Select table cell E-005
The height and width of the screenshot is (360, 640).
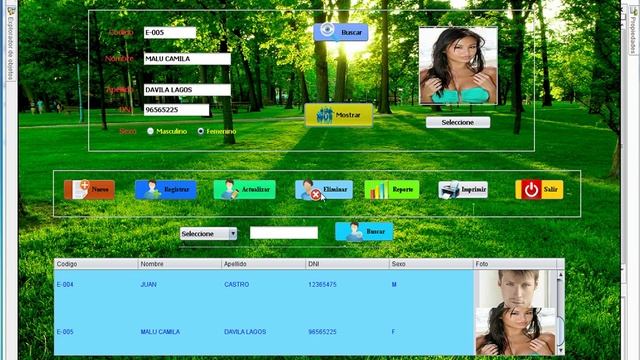(96, 331)
